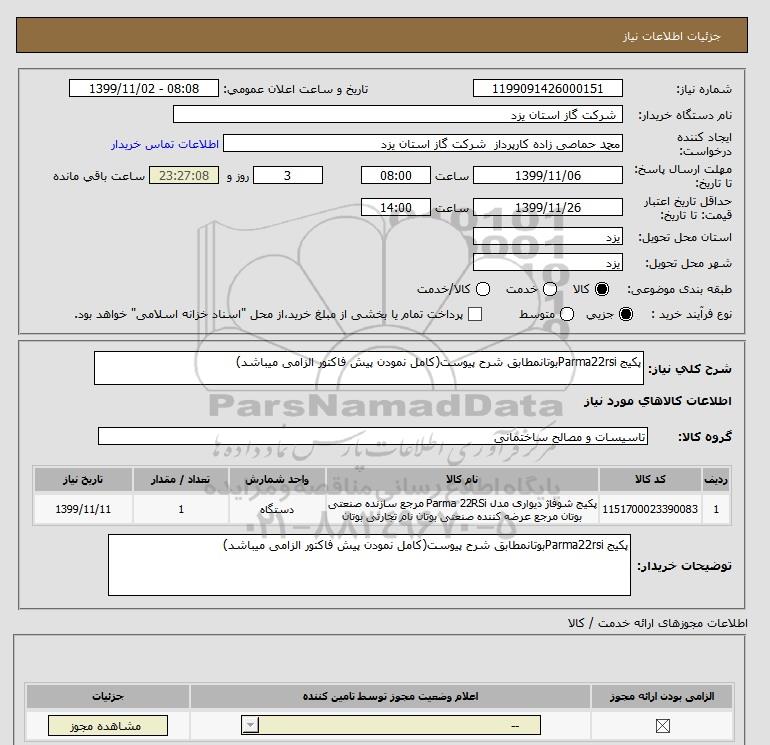Click the need number field 1199091426000151

coord(548,88)
